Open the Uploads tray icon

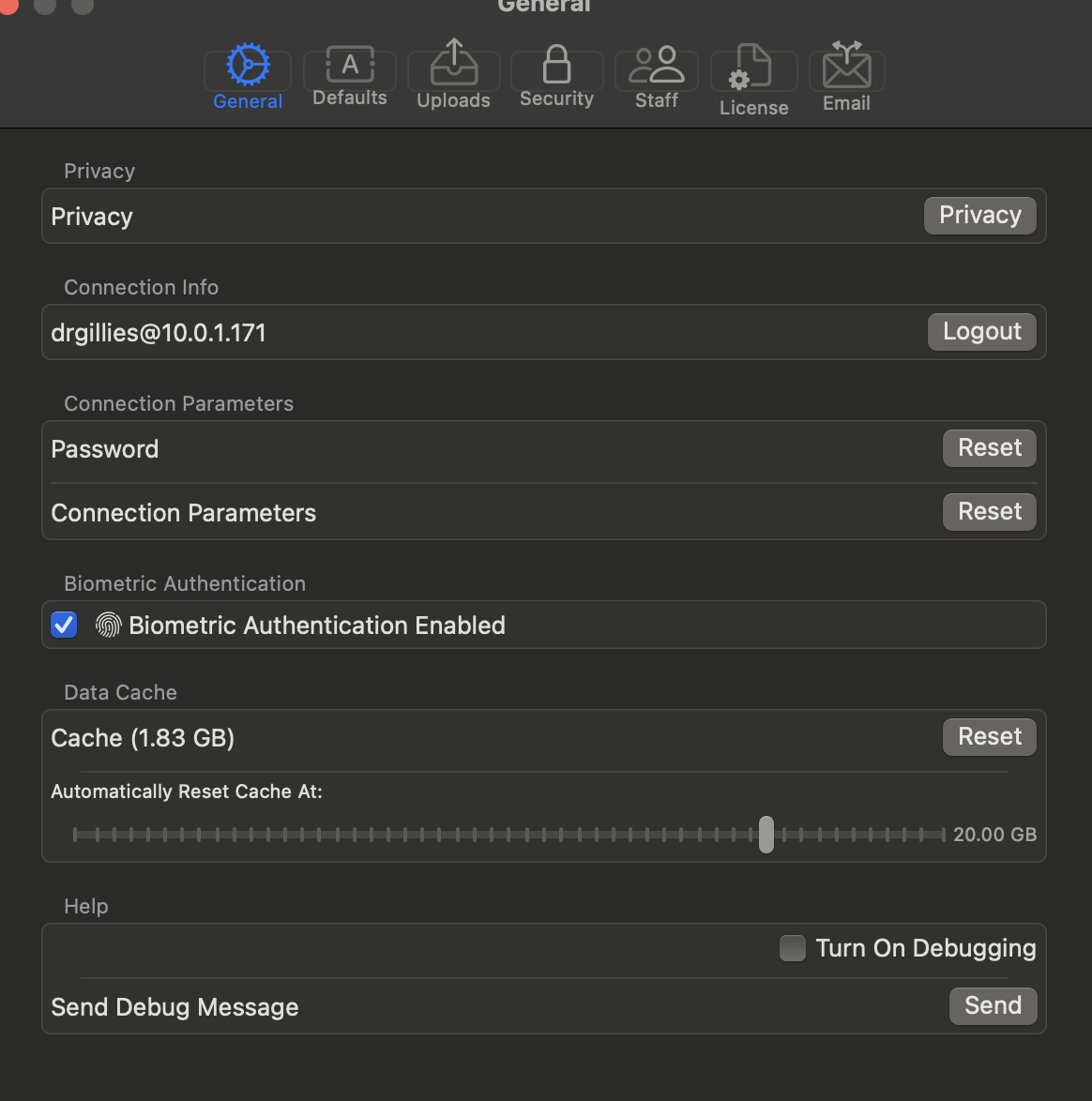454,62
